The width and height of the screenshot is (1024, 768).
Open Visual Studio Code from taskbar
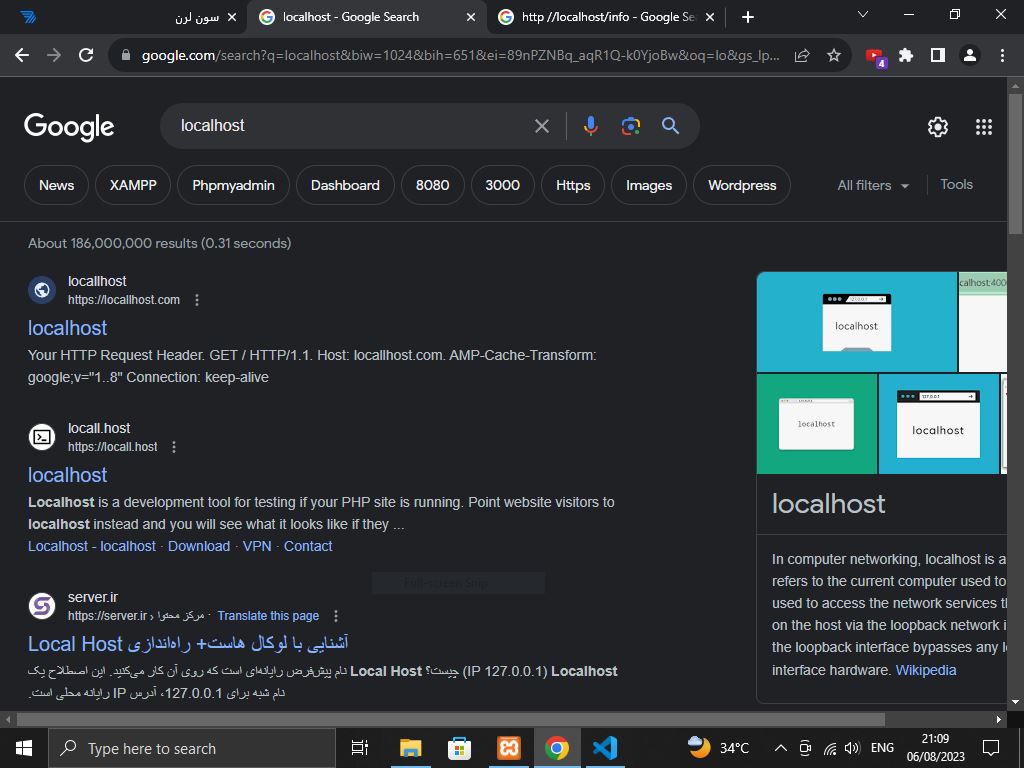click(x=605, y=748)
